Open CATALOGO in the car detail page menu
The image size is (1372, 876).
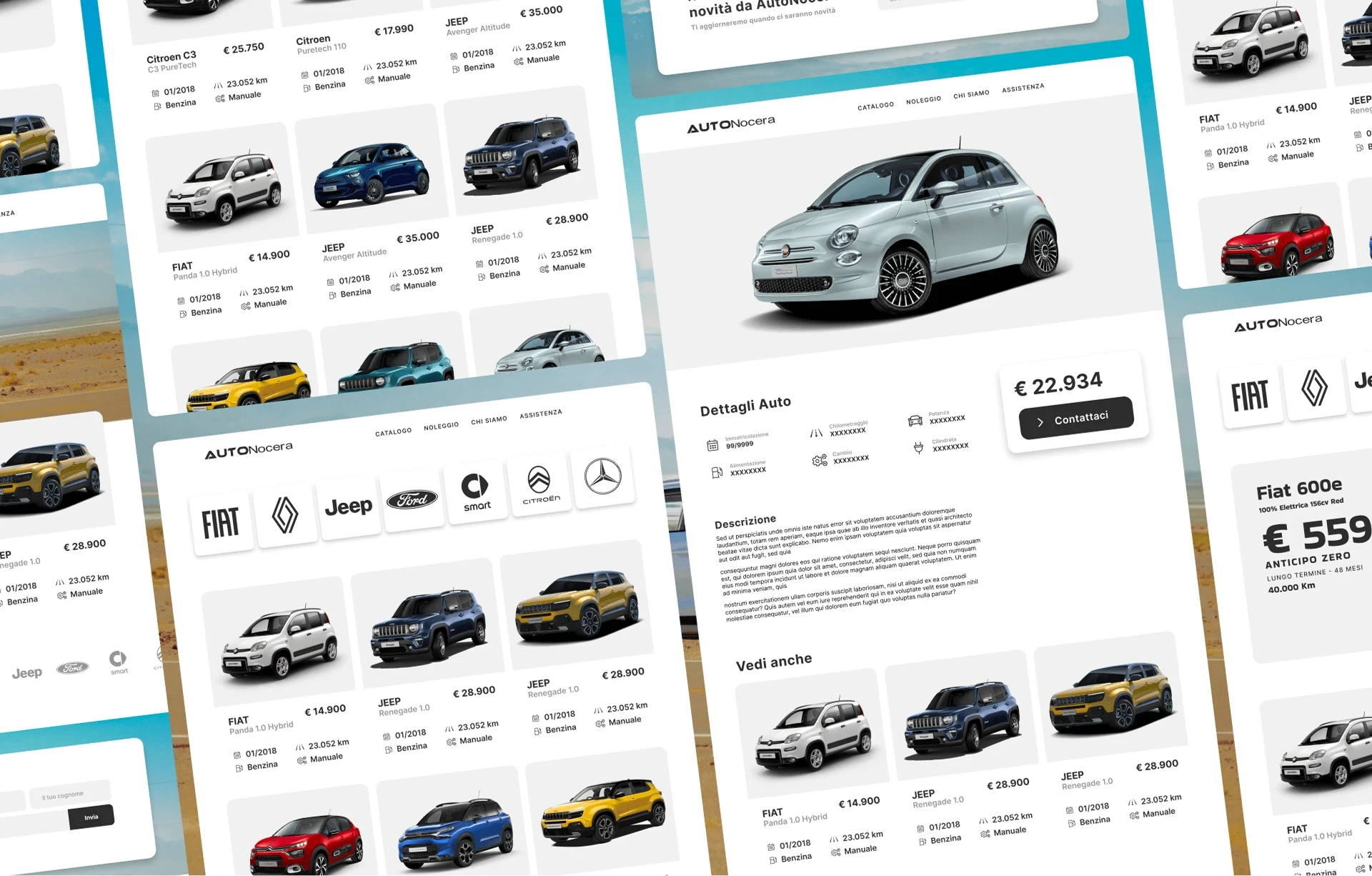(x=875, y=106)
